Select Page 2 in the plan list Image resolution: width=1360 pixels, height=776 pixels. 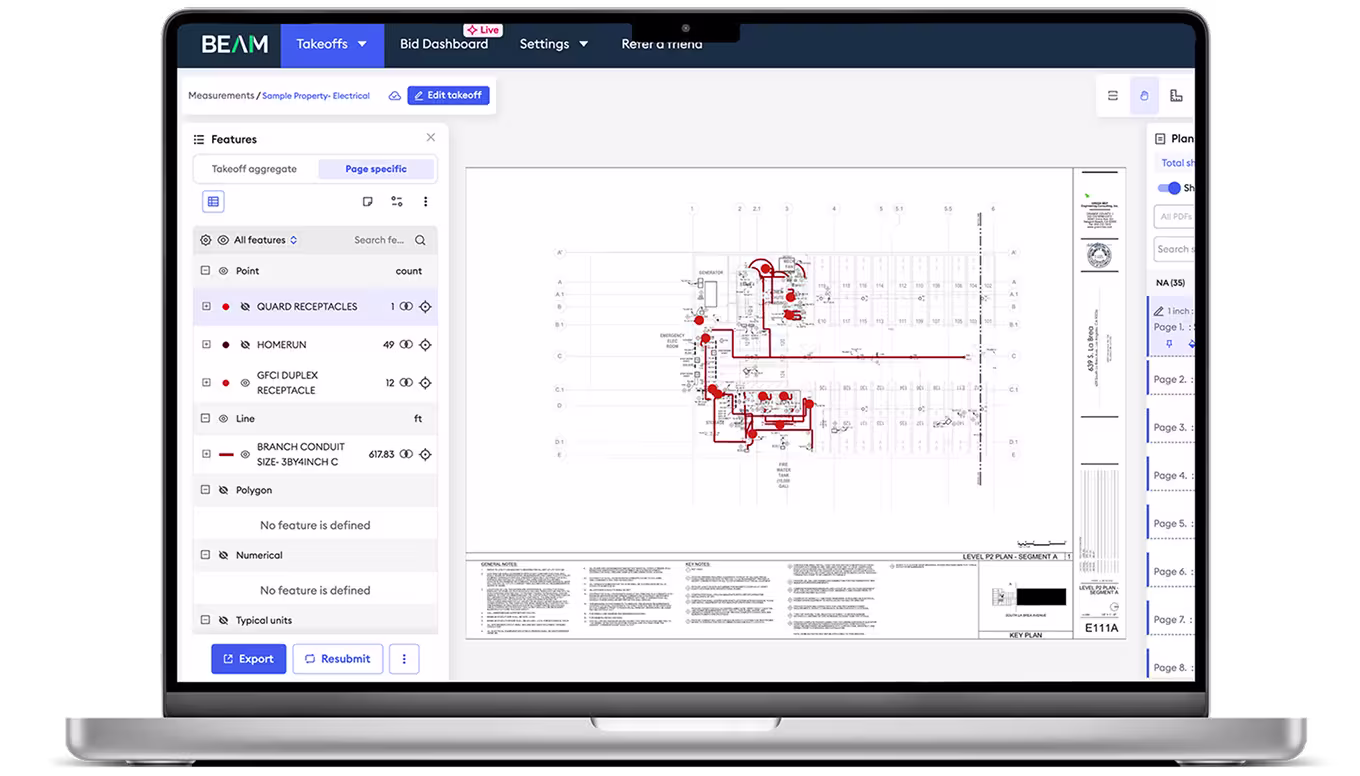tap(1170, 380)
